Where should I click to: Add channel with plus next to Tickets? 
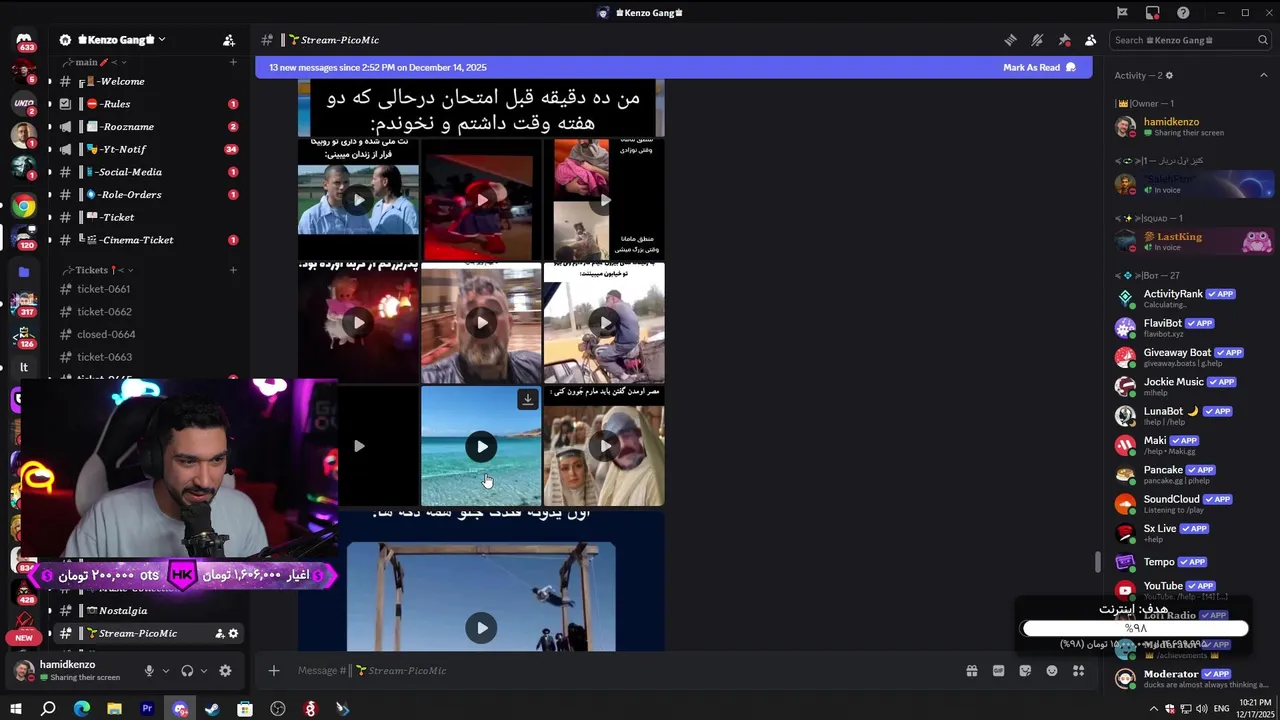pos(233,270)
